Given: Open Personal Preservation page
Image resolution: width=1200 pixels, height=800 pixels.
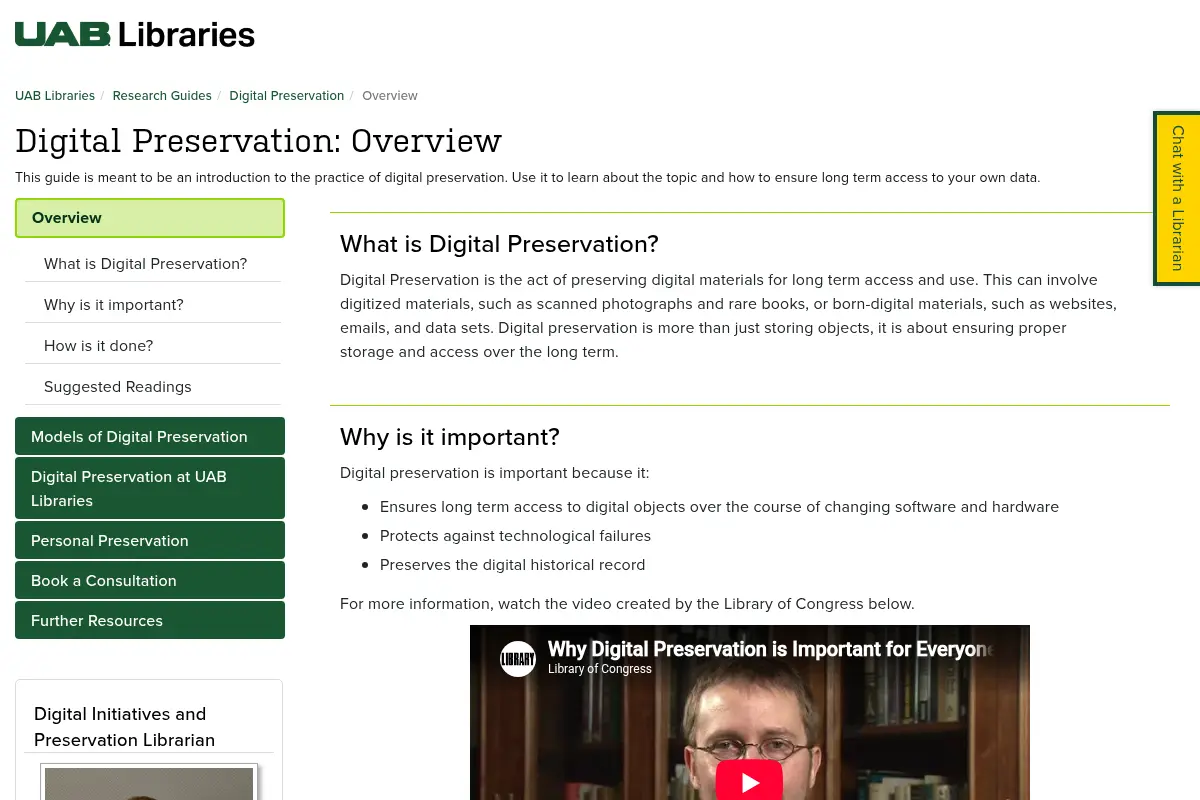Looking at the screenshot, I should (x=150, y=540).
